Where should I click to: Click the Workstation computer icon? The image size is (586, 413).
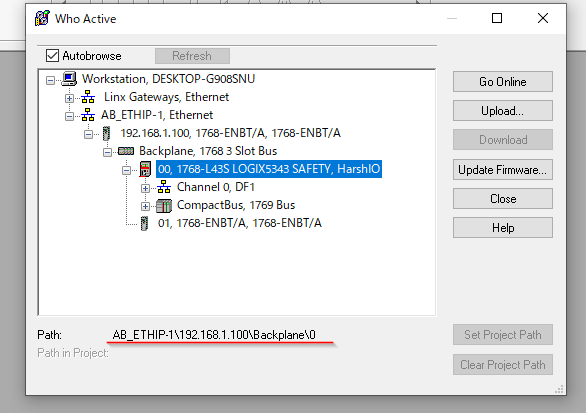[x=70, y=78]
